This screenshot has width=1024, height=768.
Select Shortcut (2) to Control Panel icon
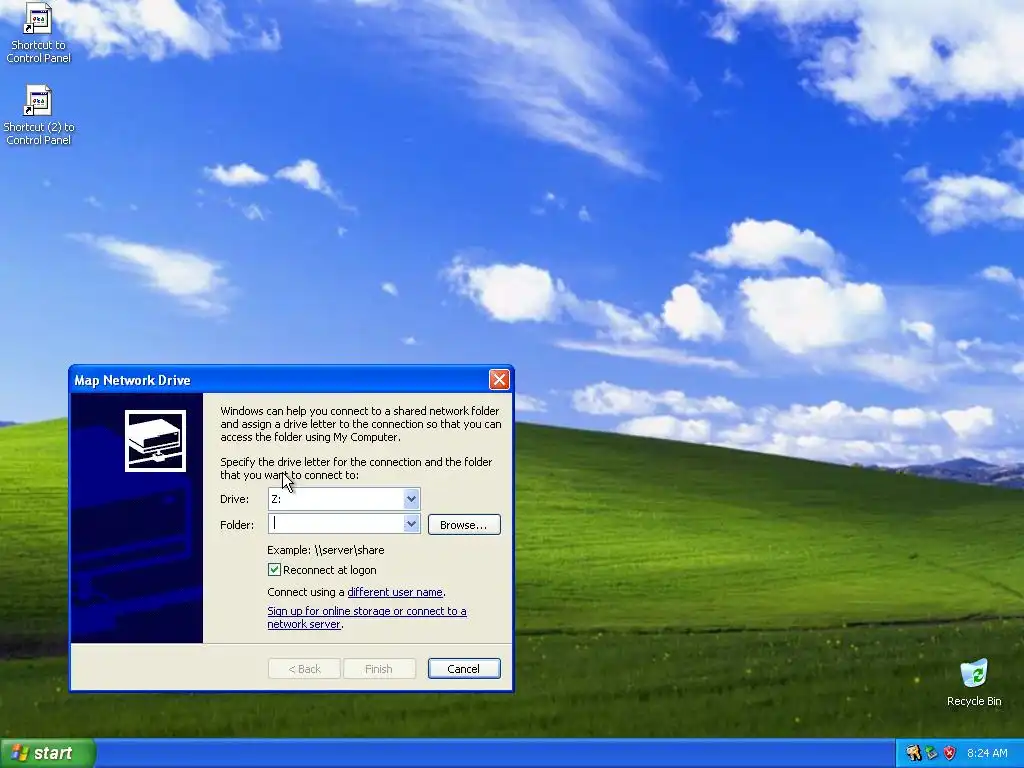click(38, 116)
